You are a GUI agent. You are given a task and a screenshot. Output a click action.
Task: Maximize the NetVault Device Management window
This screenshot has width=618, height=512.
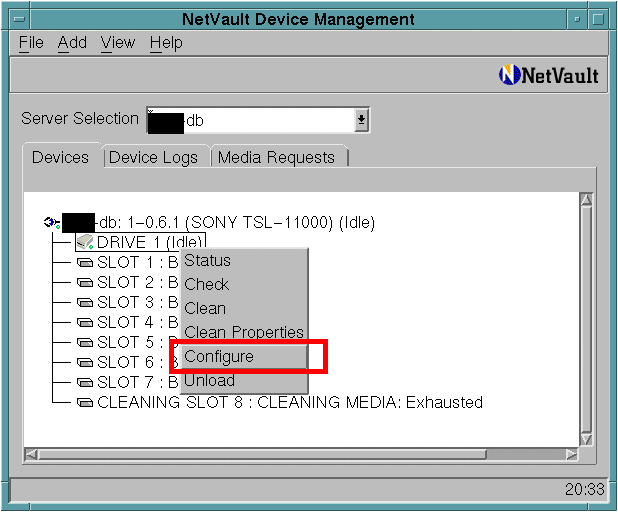[598, 19]
